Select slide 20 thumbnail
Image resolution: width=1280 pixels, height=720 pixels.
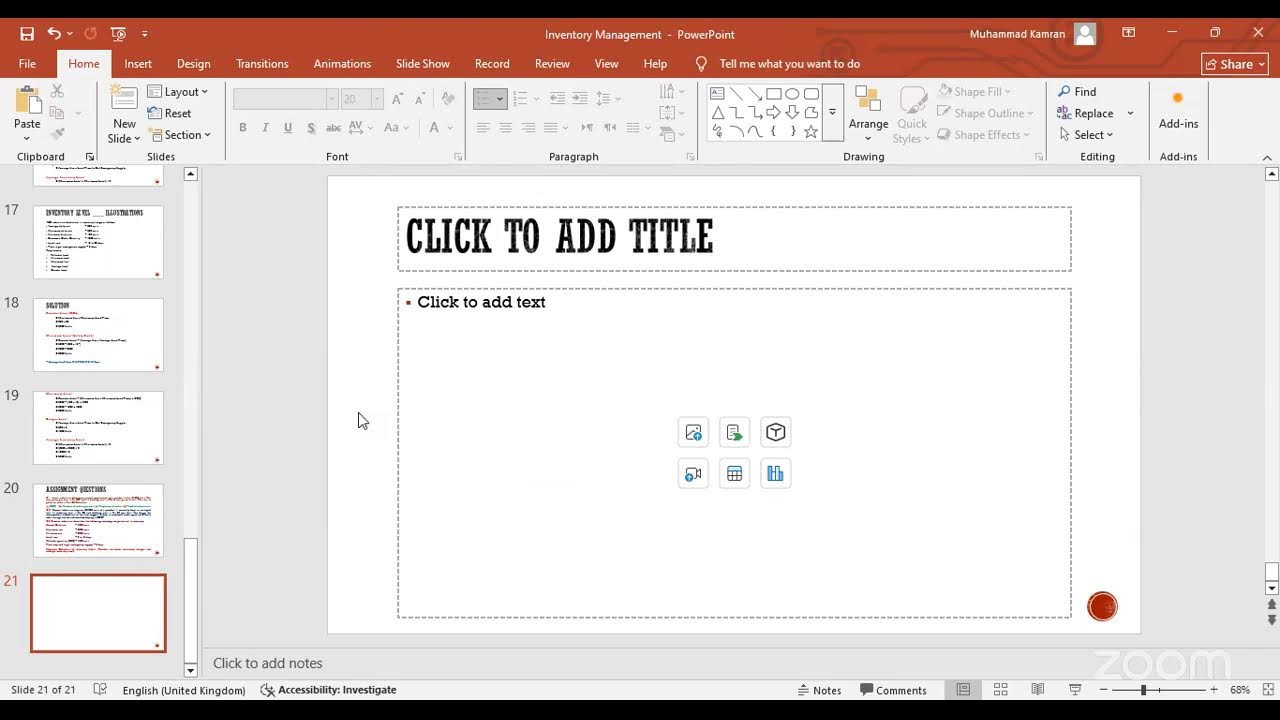98,520
